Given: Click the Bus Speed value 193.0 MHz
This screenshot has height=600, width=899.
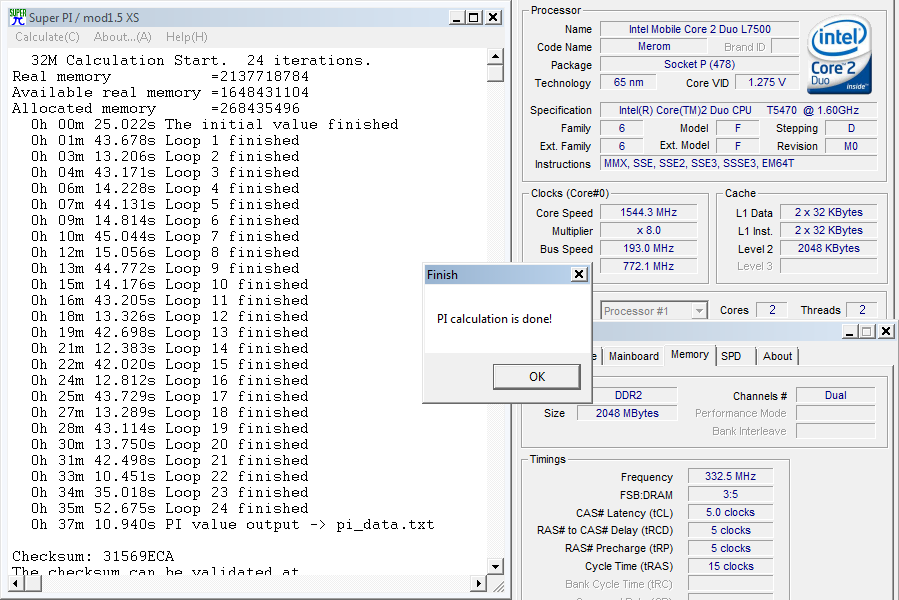Looking at the screenshot, I should pyautogui.click(x=648, y=248).
